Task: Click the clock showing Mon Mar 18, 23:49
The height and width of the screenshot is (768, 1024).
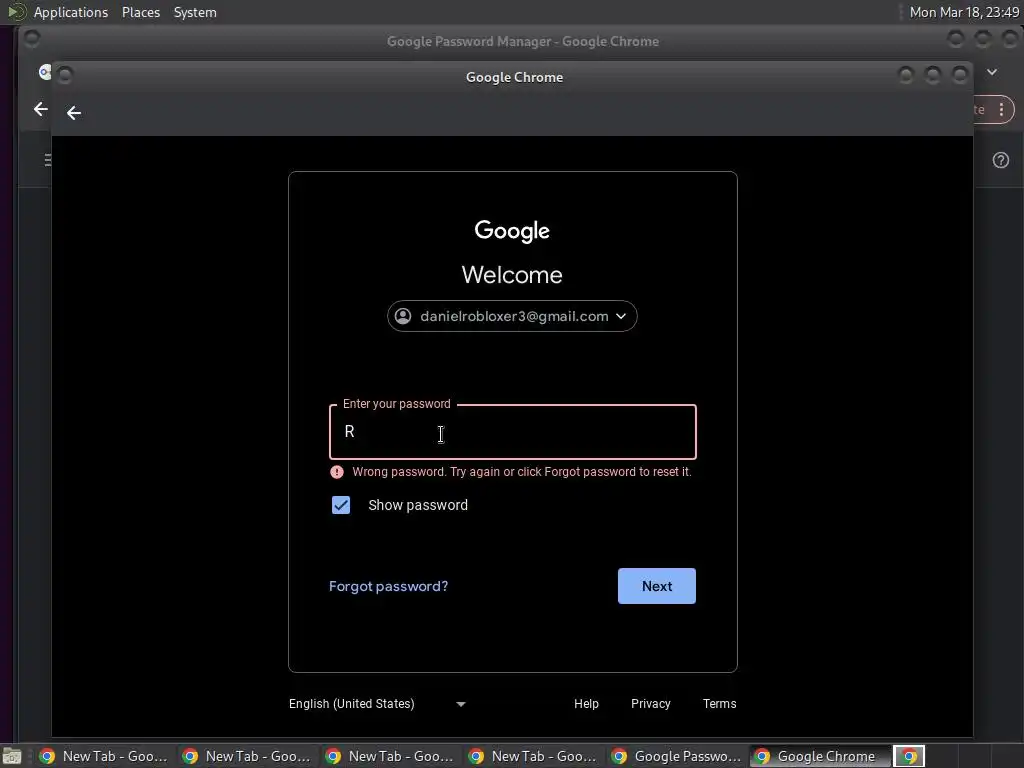Action: click(x=964, y=12)
